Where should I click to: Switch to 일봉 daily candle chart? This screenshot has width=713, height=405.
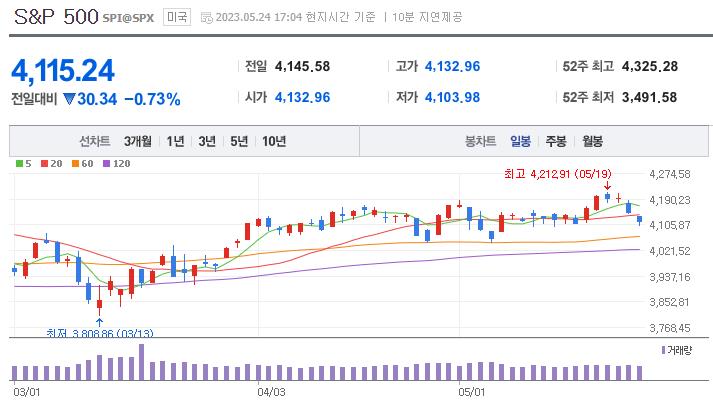pyautogui.click(x=520, y=141)
